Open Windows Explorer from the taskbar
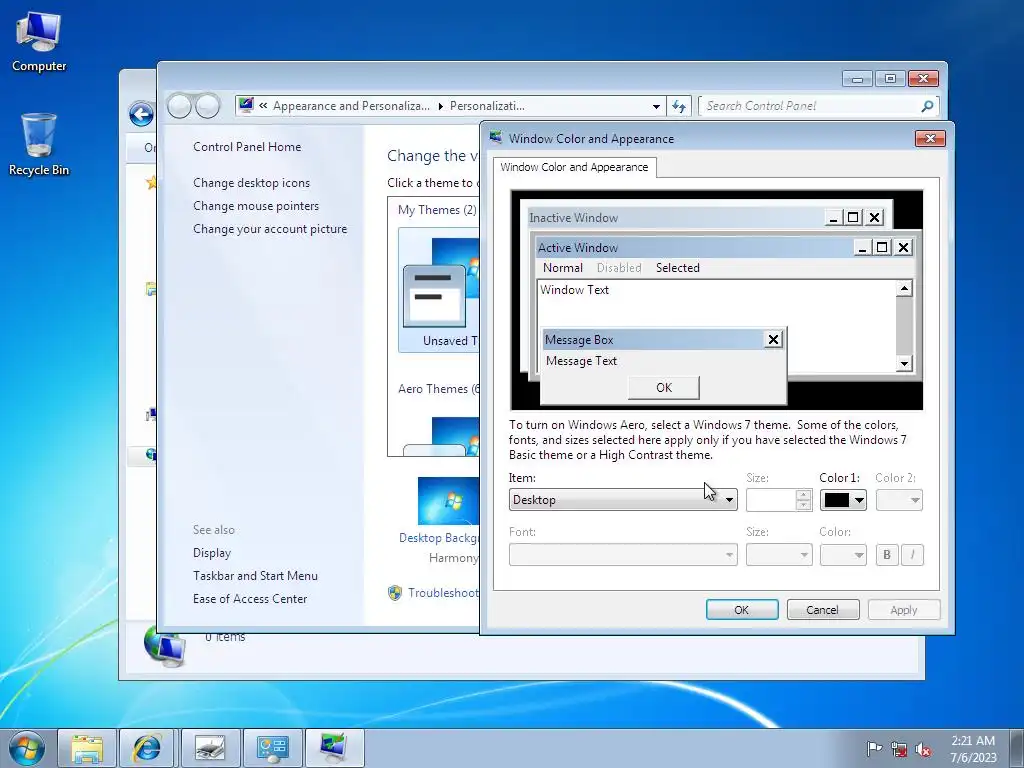1024x768 pixels. point(87,748)
